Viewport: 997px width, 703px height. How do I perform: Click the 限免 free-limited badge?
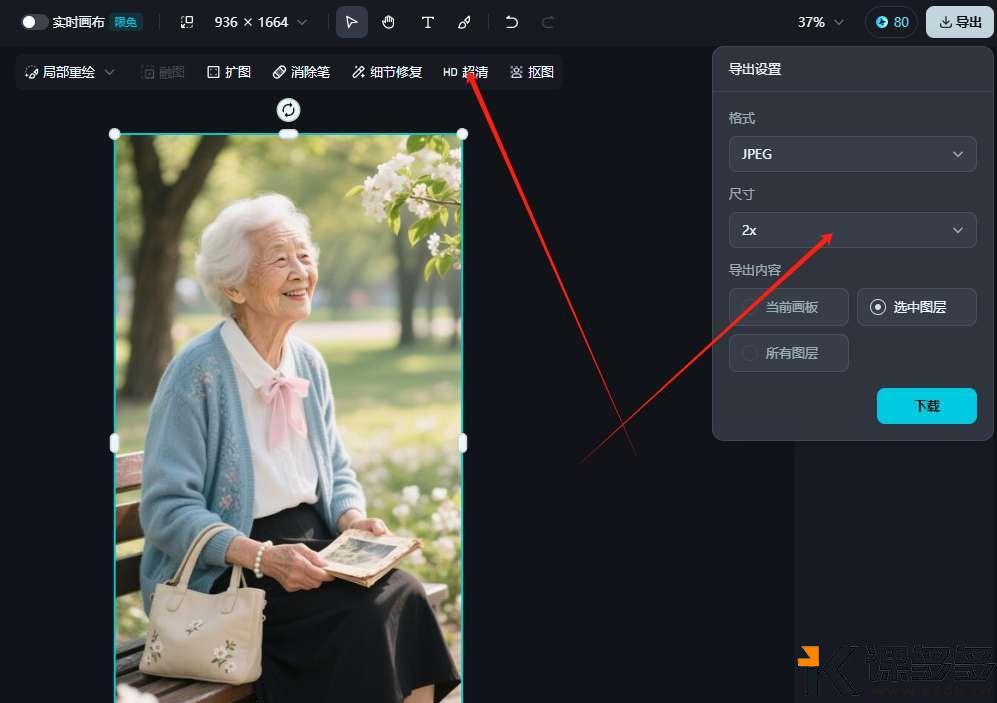click(125, 22)
